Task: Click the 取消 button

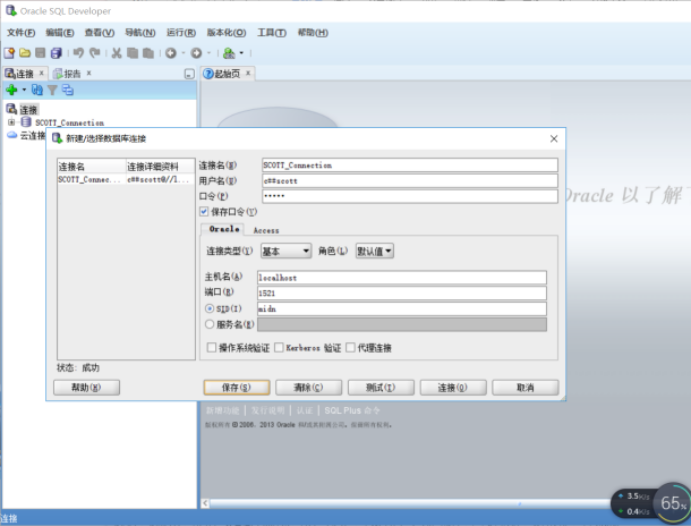Action: pos(525,388)
